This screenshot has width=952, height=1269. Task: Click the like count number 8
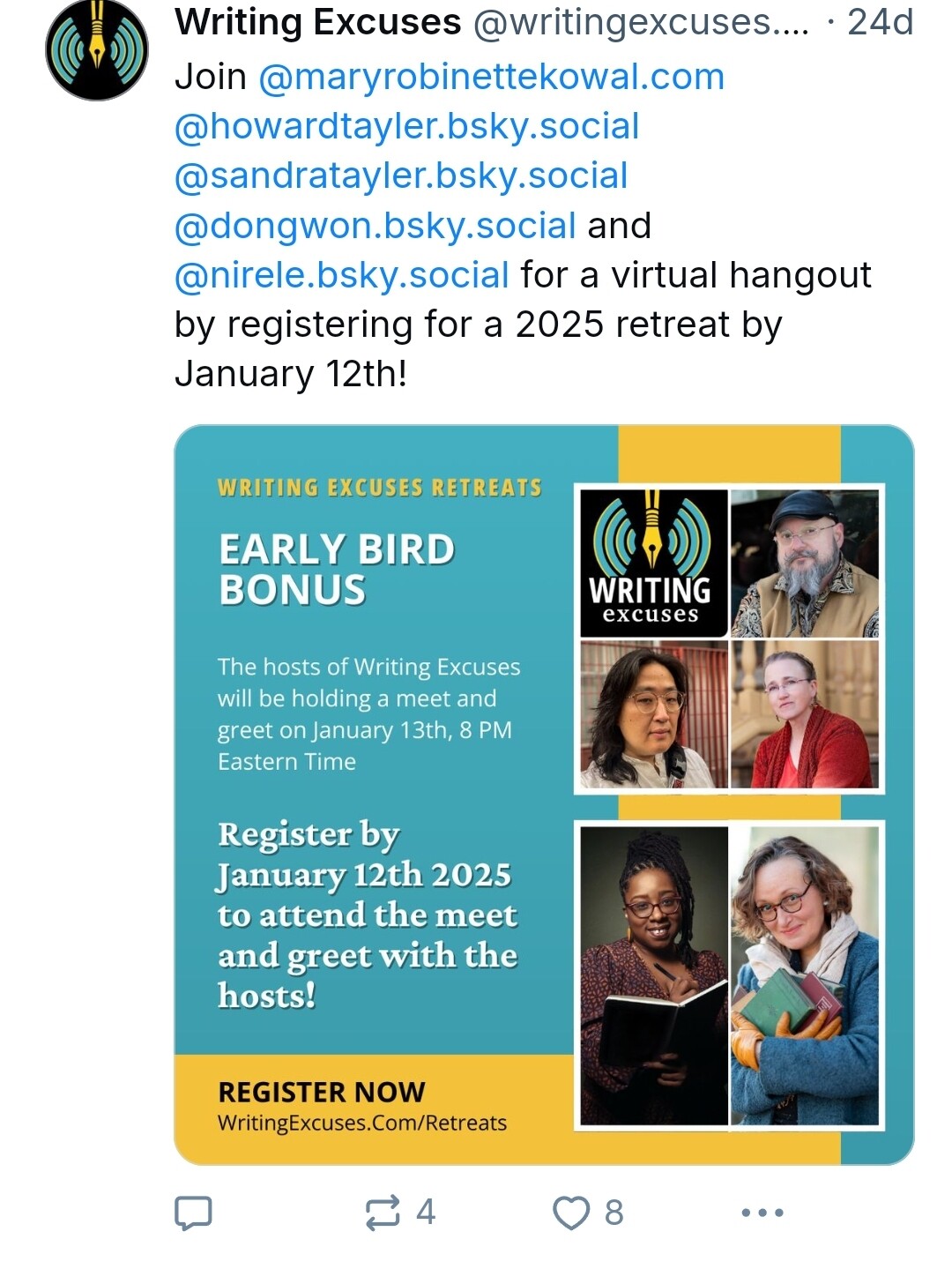(x=614, y=1213)
